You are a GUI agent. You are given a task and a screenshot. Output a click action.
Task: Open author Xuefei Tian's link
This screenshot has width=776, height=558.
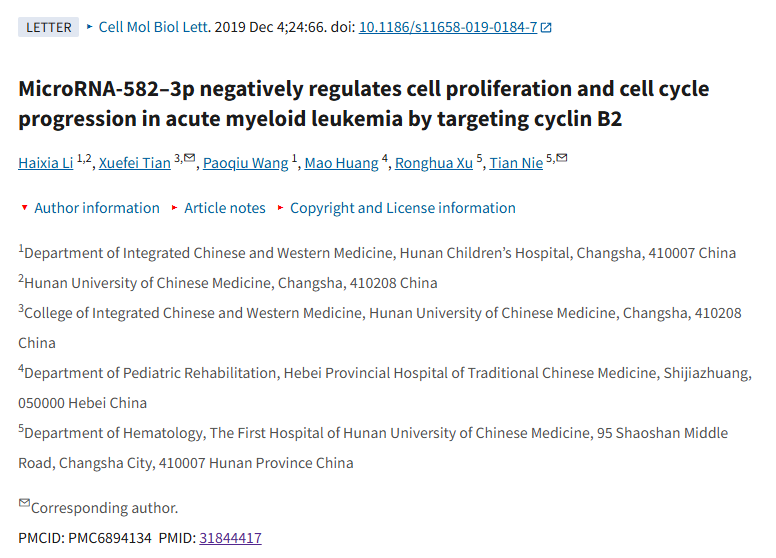tap(135, 163)
